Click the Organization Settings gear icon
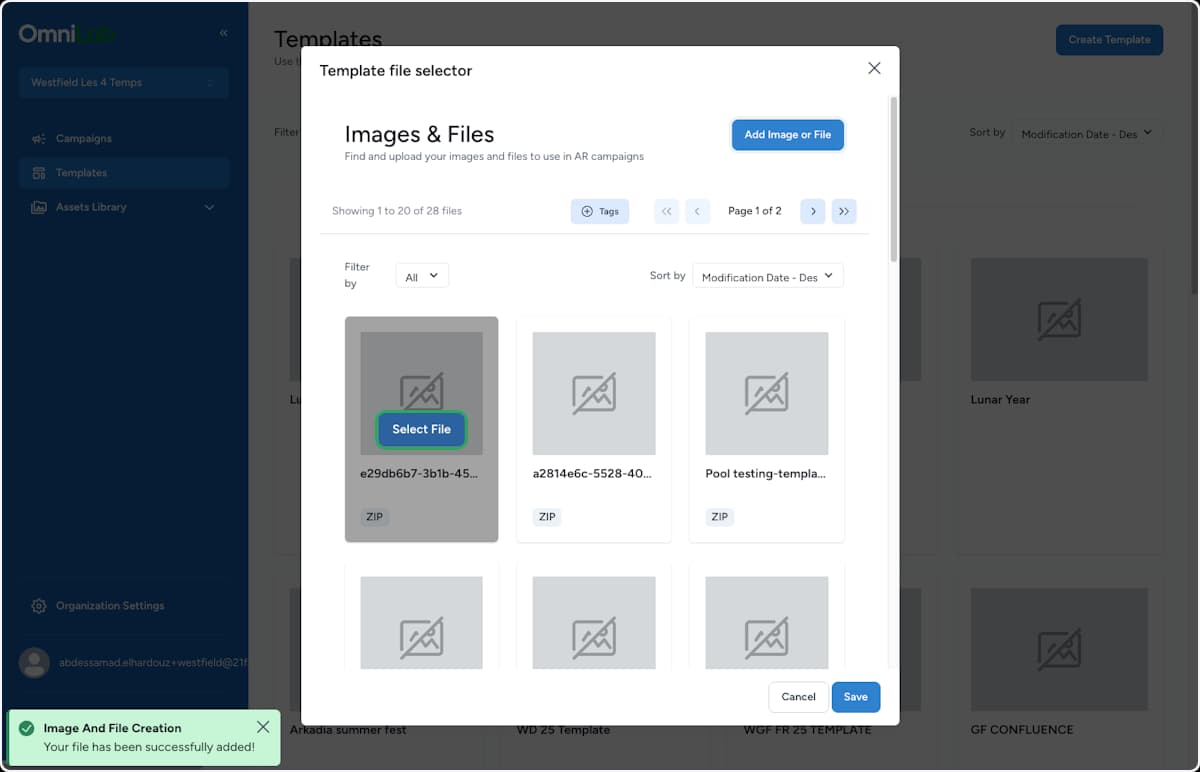The height and width of the screenshot is (772, 1200). pos(39,606)
